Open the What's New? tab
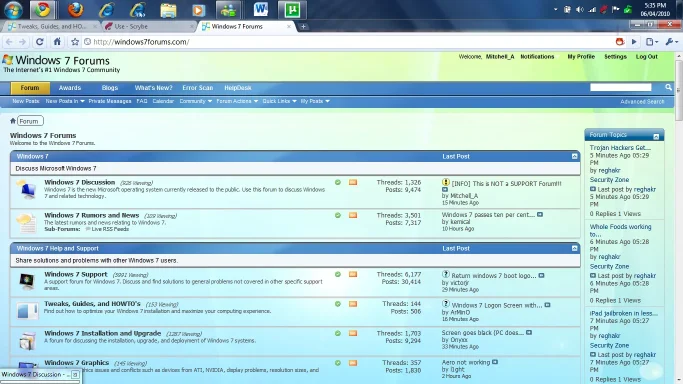The image size is (683, 384). [x=153, y=88]
